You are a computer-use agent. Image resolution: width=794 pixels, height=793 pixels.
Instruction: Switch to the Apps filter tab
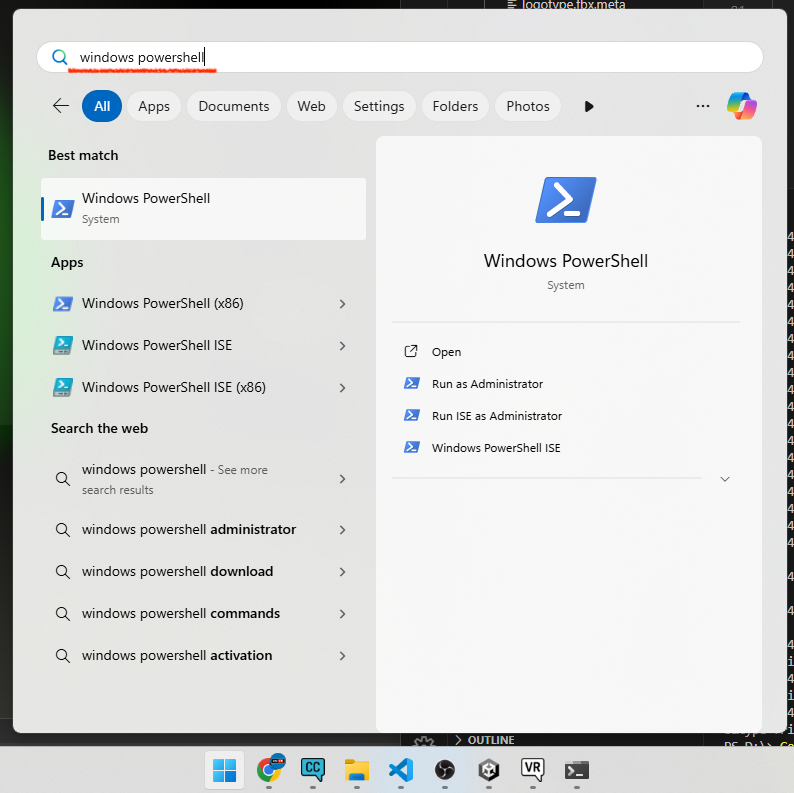[154, 106]
